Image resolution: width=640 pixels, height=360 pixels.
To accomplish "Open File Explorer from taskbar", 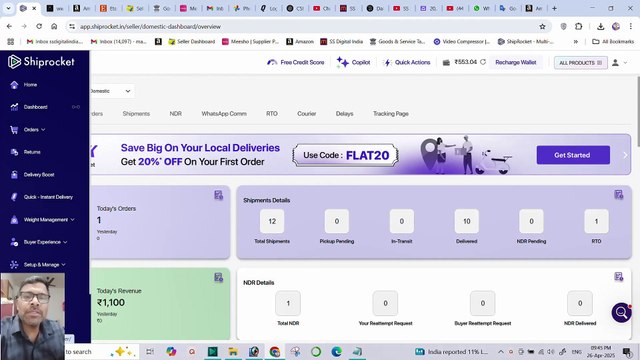I will tap(233, 351).
